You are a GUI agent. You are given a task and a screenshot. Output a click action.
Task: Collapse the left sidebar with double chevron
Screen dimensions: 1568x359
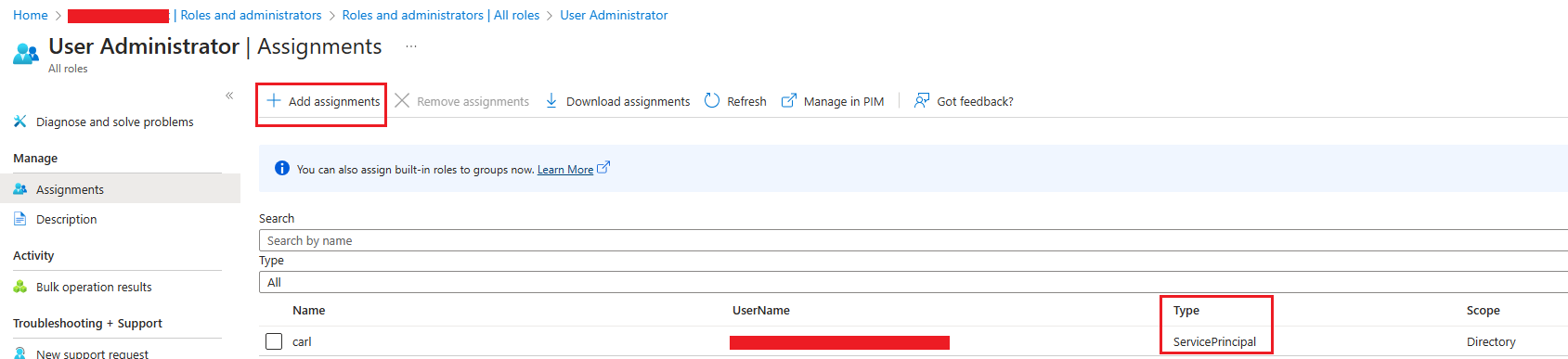[229, 96]
